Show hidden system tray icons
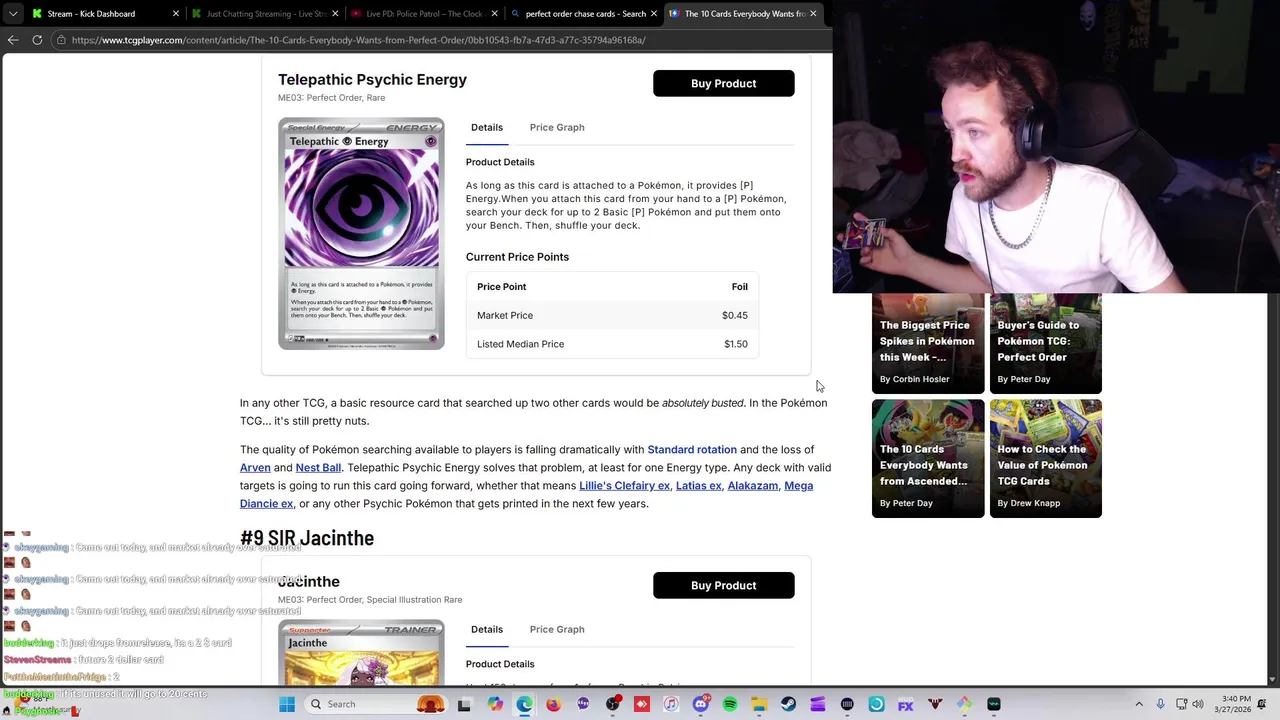The image size is (1280, 720). (x=1138, y=704)
